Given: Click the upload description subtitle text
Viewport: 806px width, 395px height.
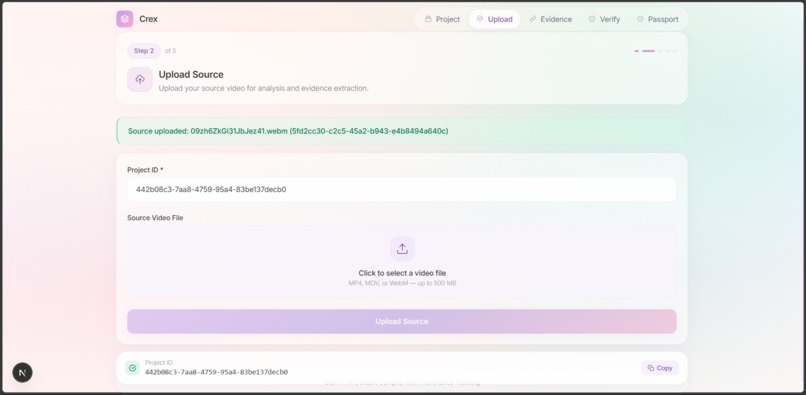Looking at the screenshot, I should (264, 88).
